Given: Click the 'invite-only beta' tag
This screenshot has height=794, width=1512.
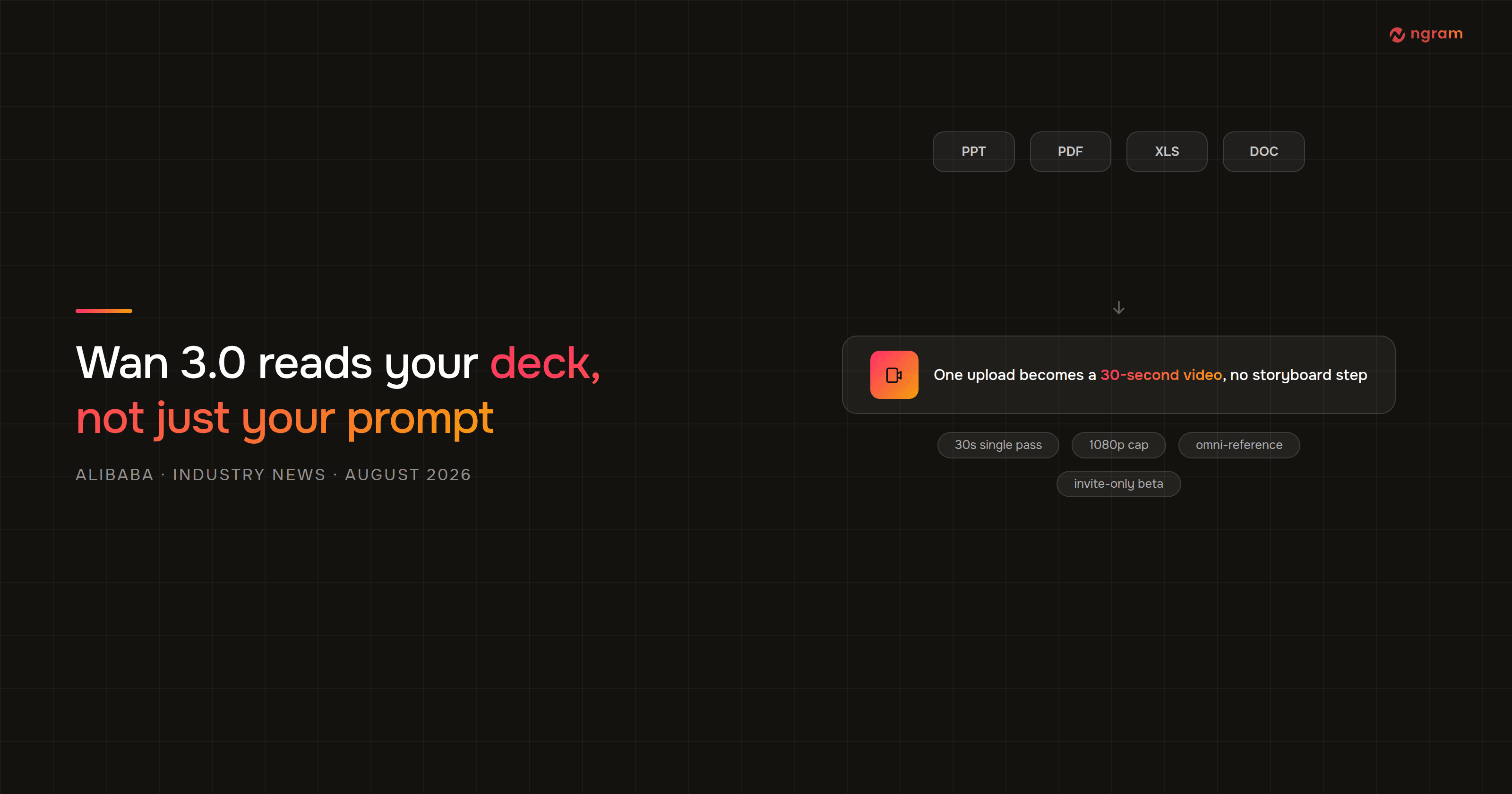Looking at the screenshot, I should click(1118, 484).
